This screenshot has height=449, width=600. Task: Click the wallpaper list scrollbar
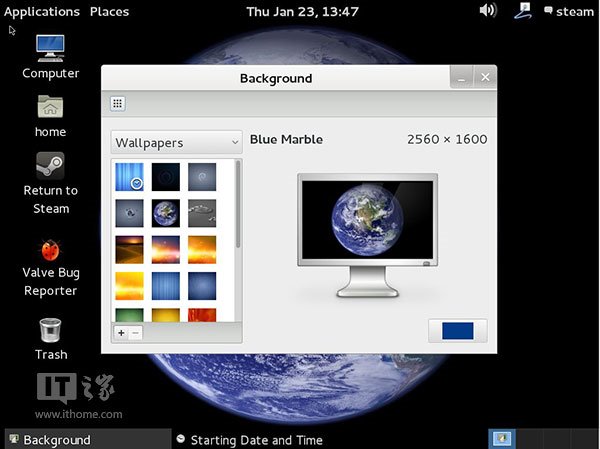click(x=238, y=204)
